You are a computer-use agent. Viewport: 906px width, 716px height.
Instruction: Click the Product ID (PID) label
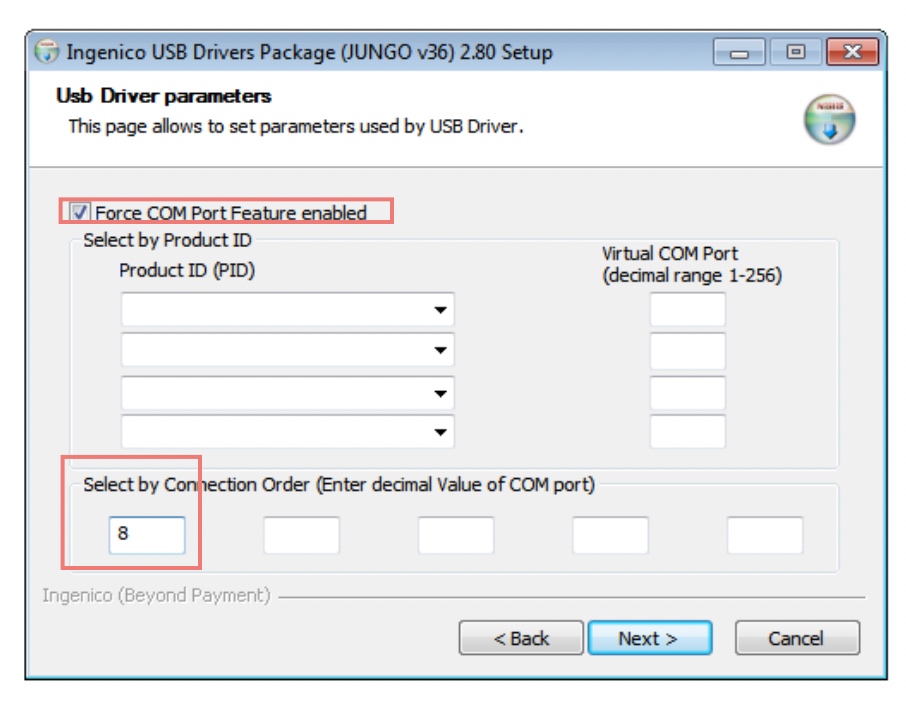(187, 270)
